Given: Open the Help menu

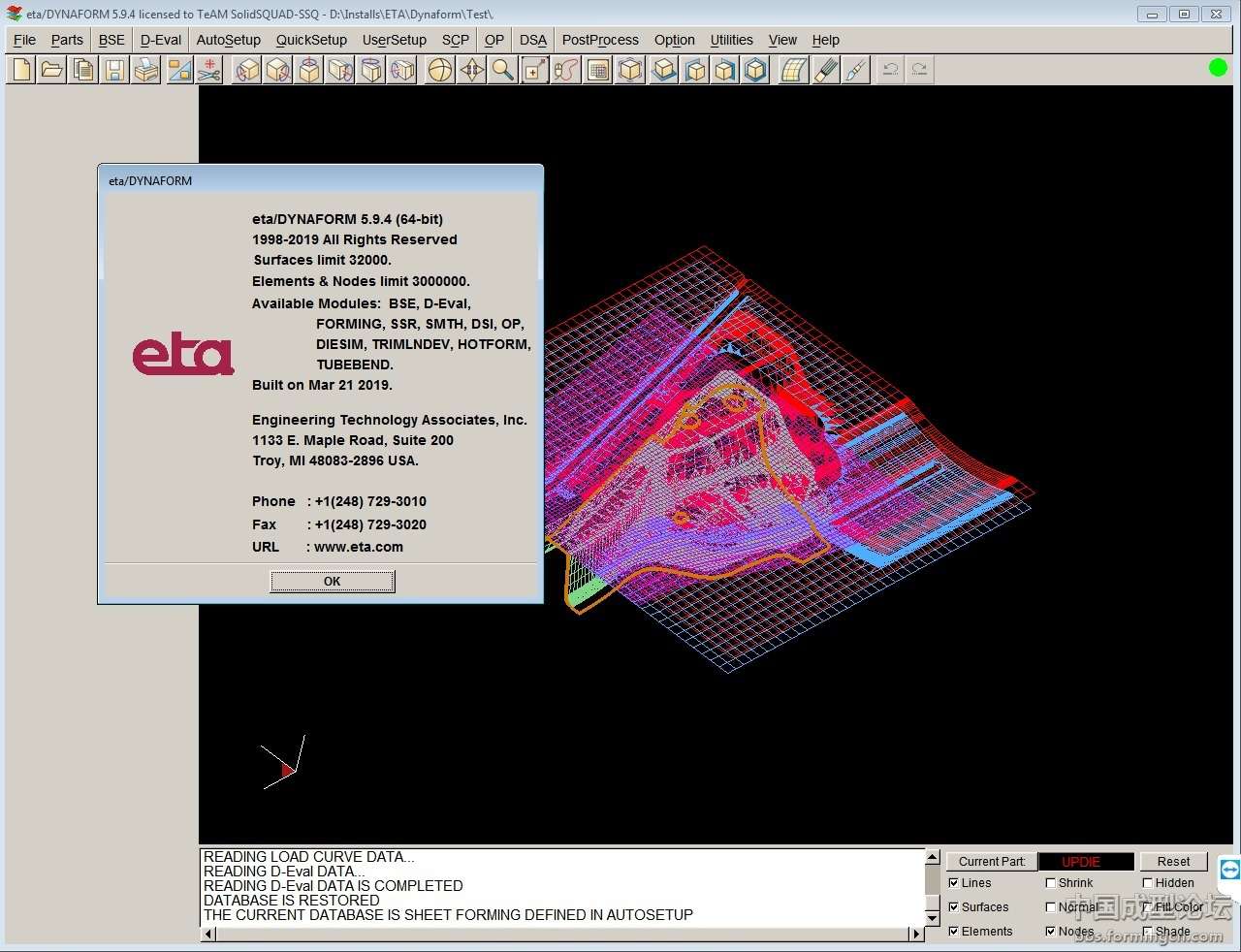Looking at the screenshot, I should point(826,40).
